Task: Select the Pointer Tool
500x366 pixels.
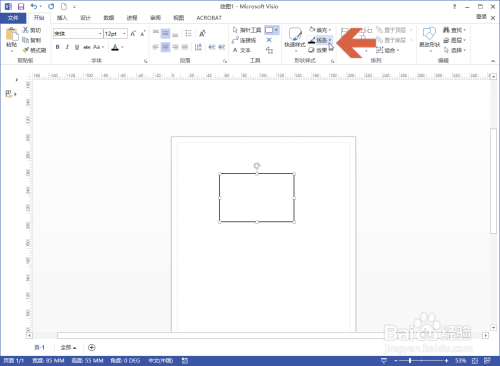Action: (x=247, y=30)
